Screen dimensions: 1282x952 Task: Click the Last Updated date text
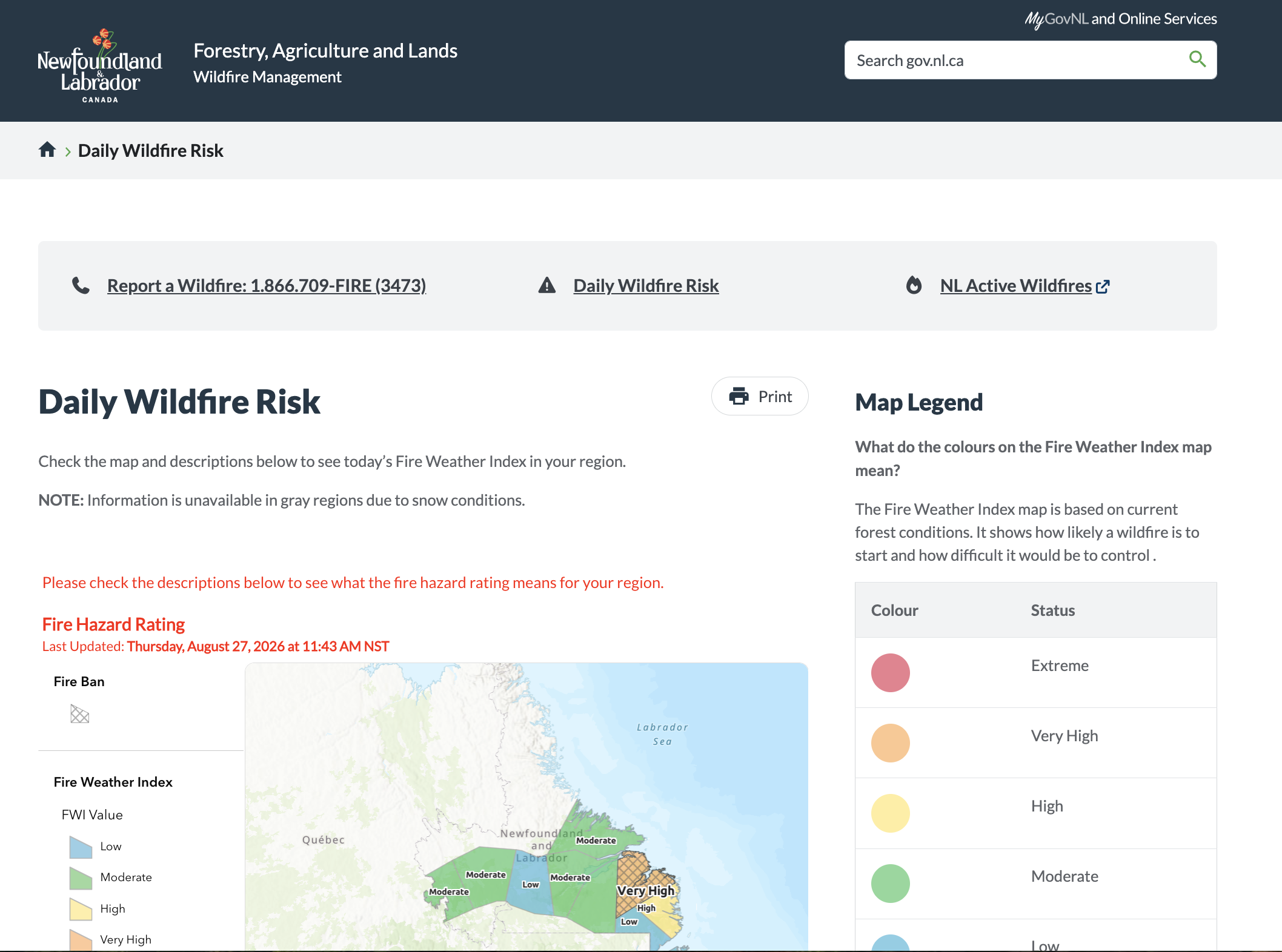(257, 646)
